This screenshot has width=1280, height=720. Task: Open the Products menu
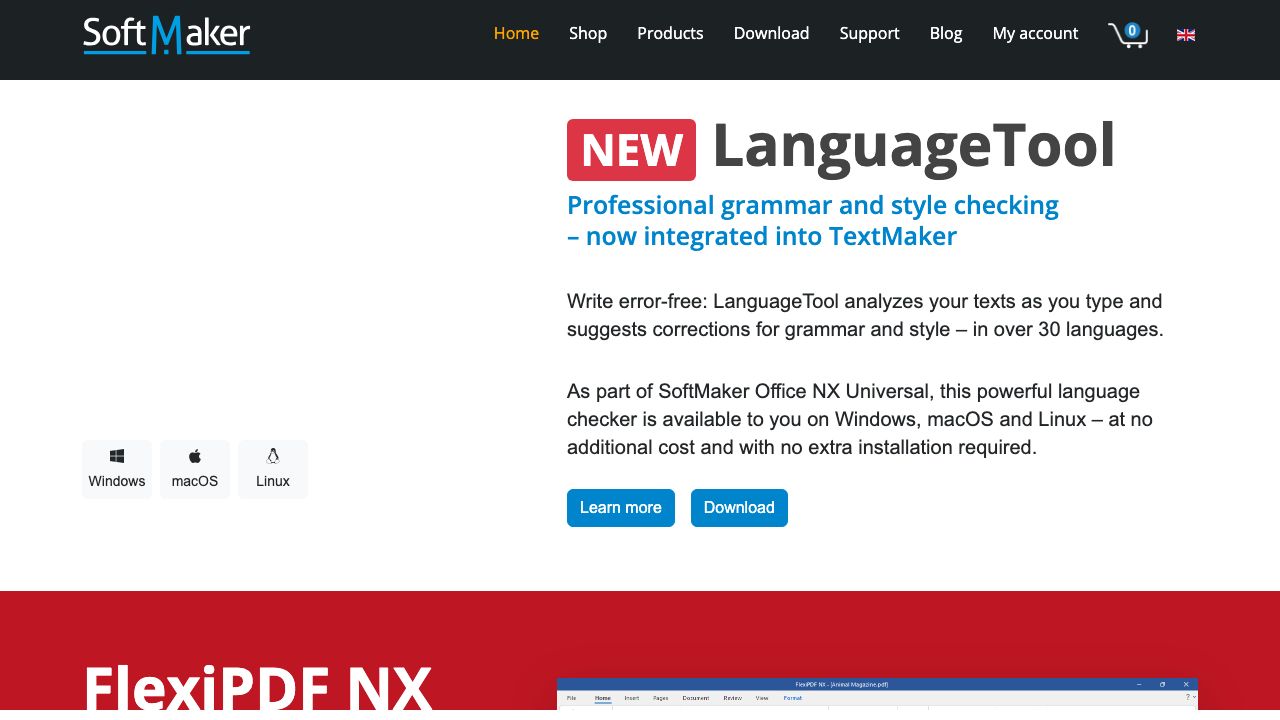tap(670, 33)
